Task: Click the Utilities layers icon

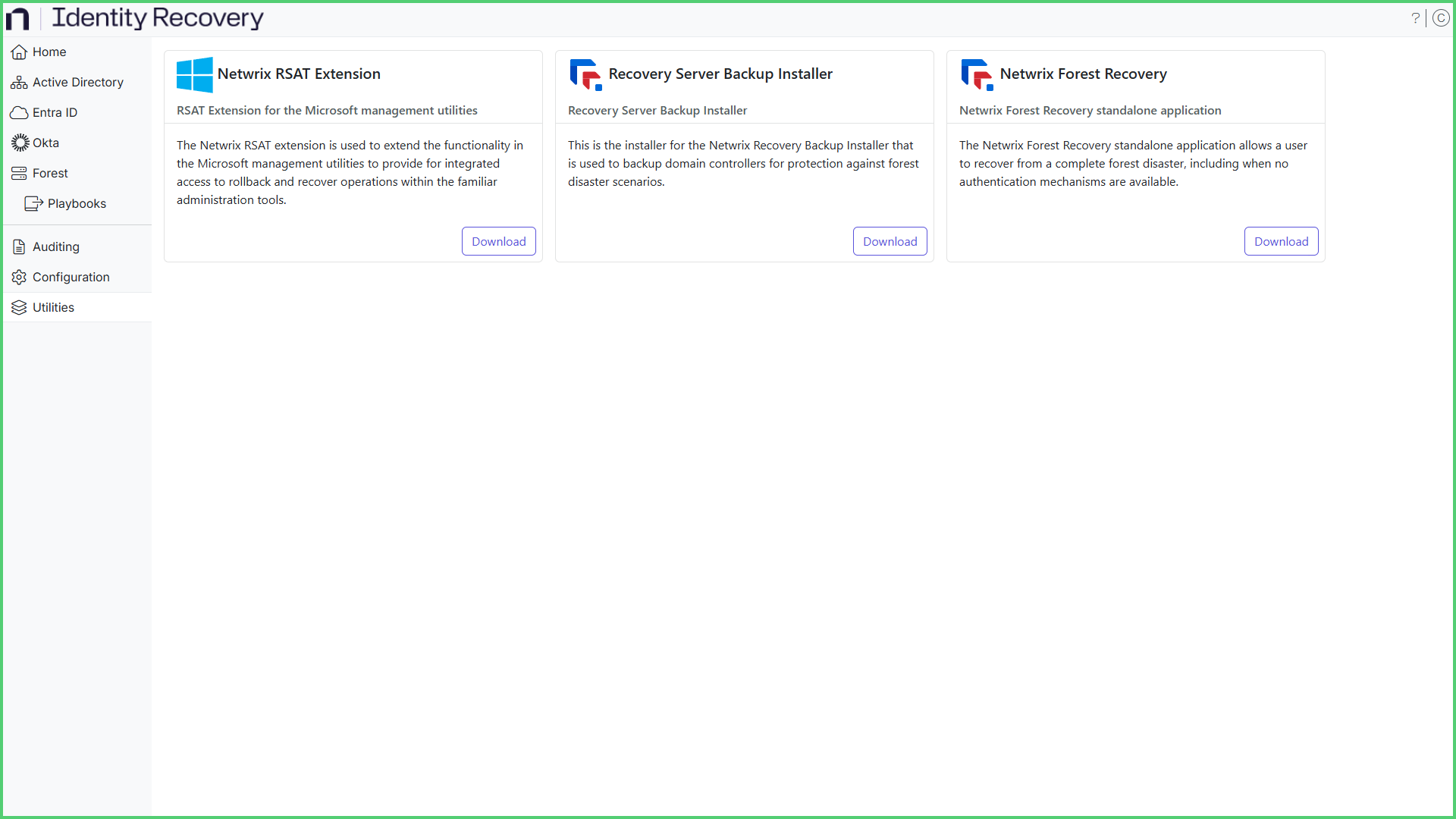Action: 19,308
